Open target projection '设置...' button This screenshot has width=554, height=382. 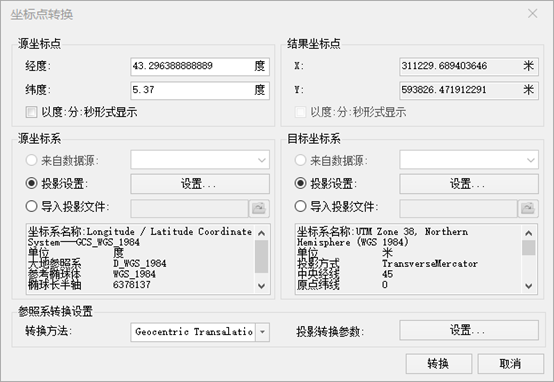(x=468, y=183)
